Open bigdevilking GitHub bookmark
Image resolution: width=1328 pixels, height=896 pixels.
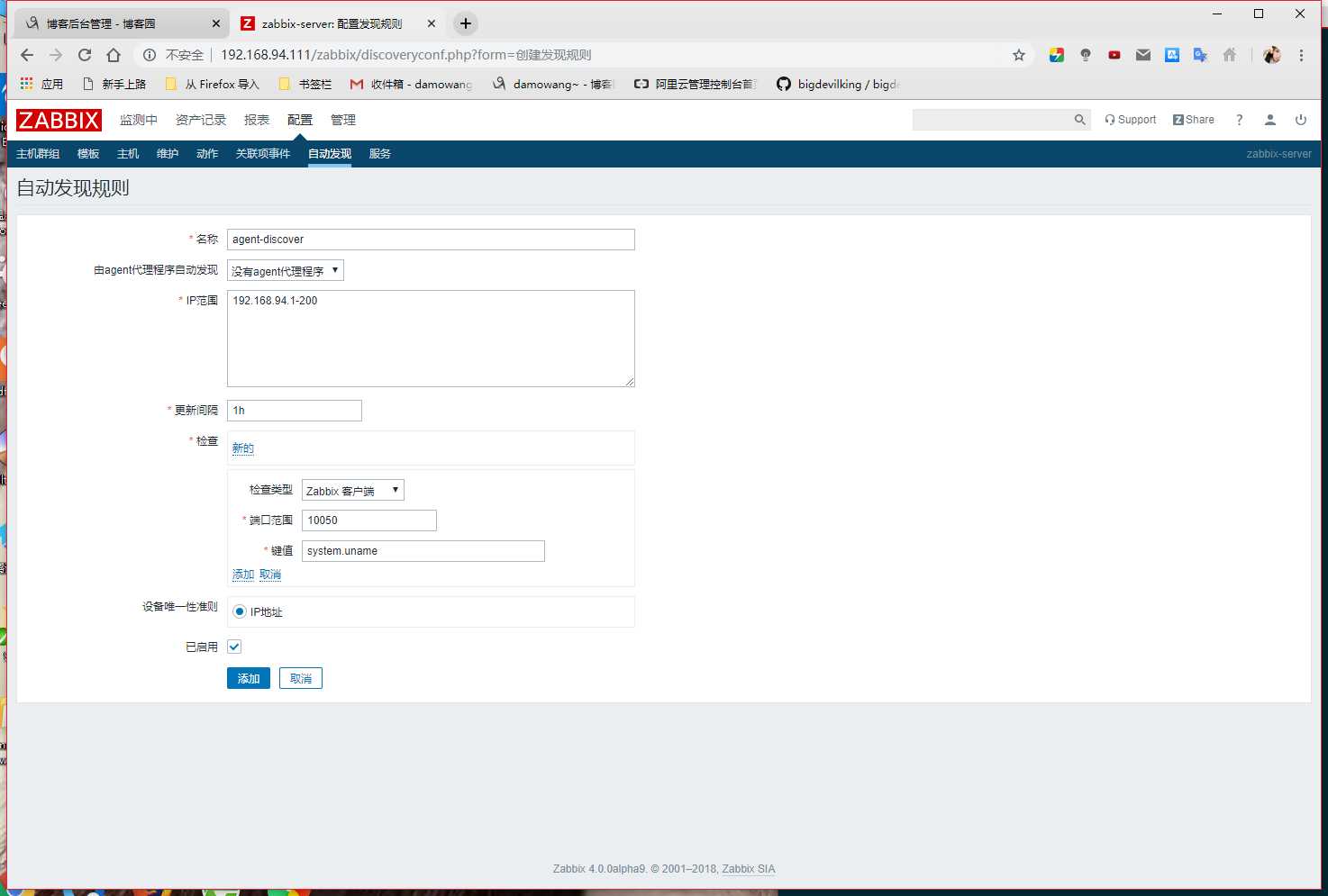(838, 84)
